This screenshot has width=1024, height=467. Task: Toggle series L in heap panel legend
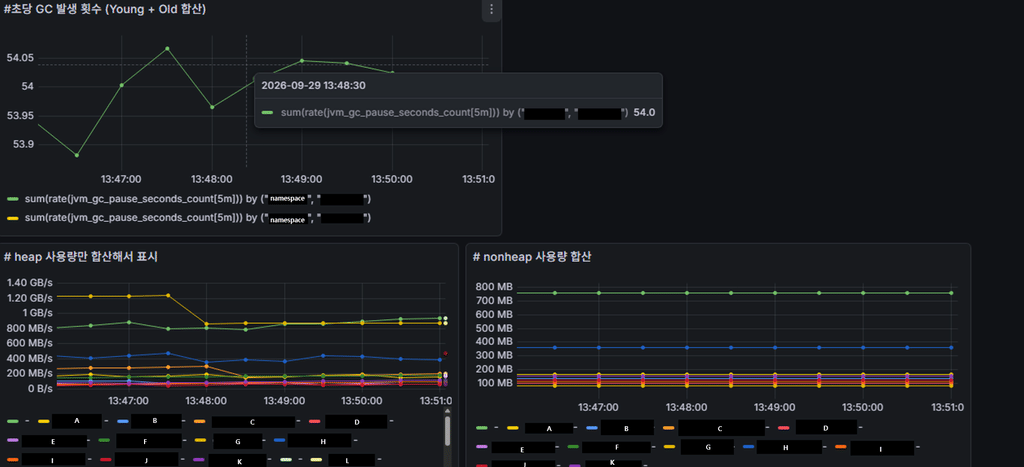tap(351, 460)
